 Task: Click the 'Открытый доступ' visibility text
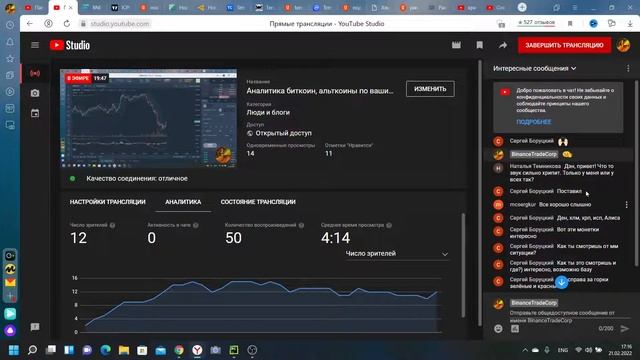click(x=283, y=133)
